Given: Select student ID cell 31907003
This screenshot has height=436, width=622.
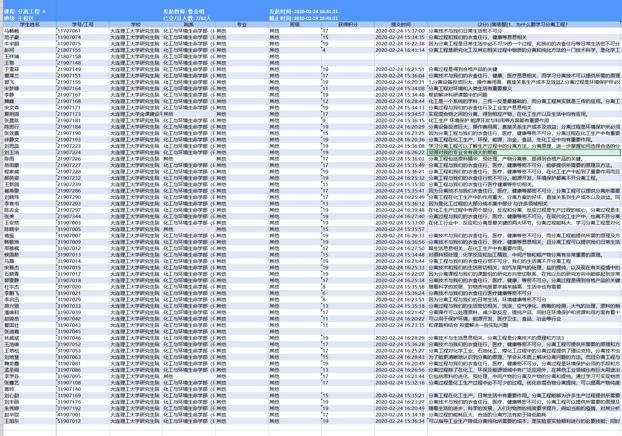Looking at the screenshot, I should click(83, 223).
